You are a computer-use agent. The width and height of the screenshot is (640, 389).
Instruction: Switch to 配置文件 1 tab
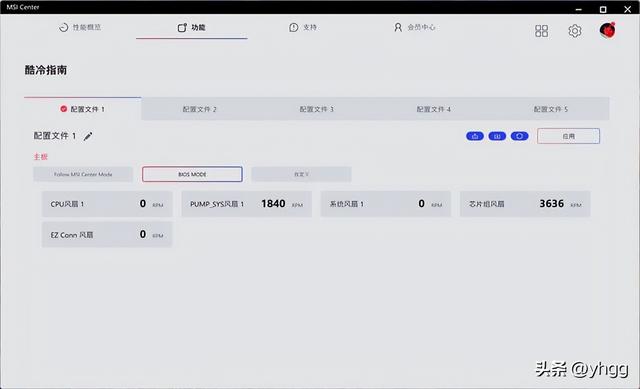[82, 109]
